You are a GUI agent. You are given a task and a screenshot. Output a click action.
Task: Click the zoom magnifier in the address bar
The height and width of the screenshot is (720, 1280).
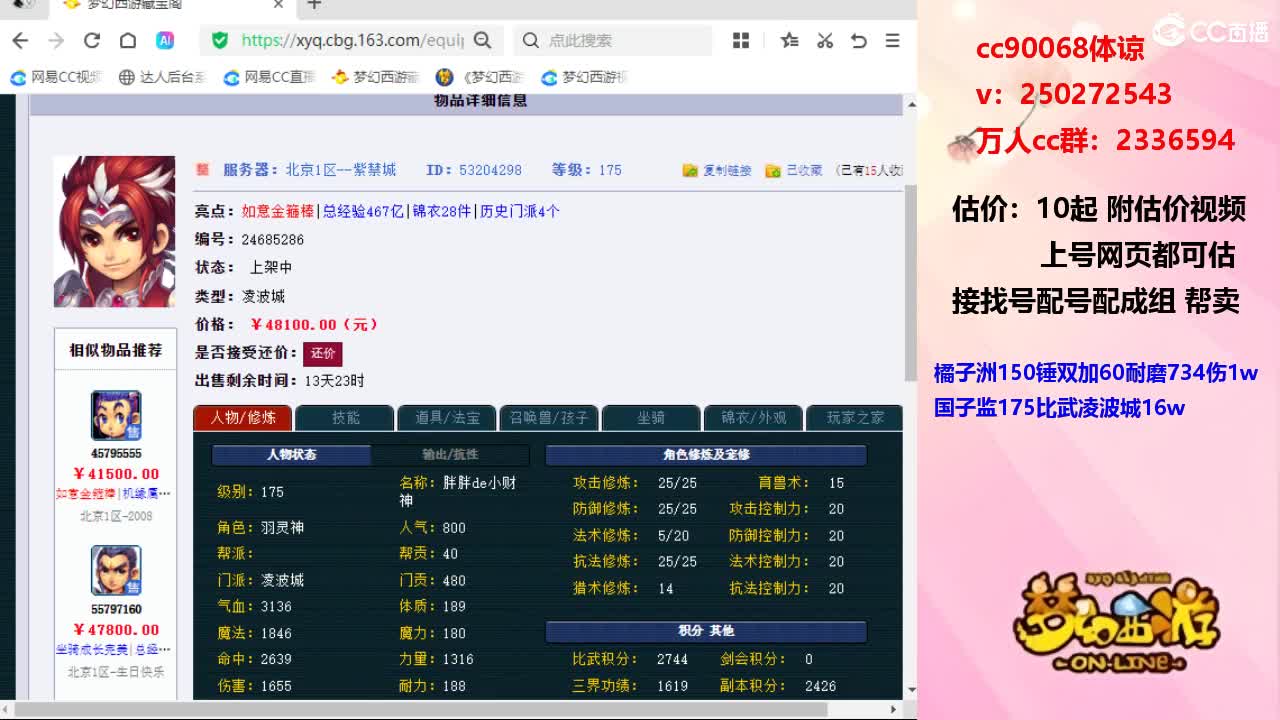click(x=483, y=40)
